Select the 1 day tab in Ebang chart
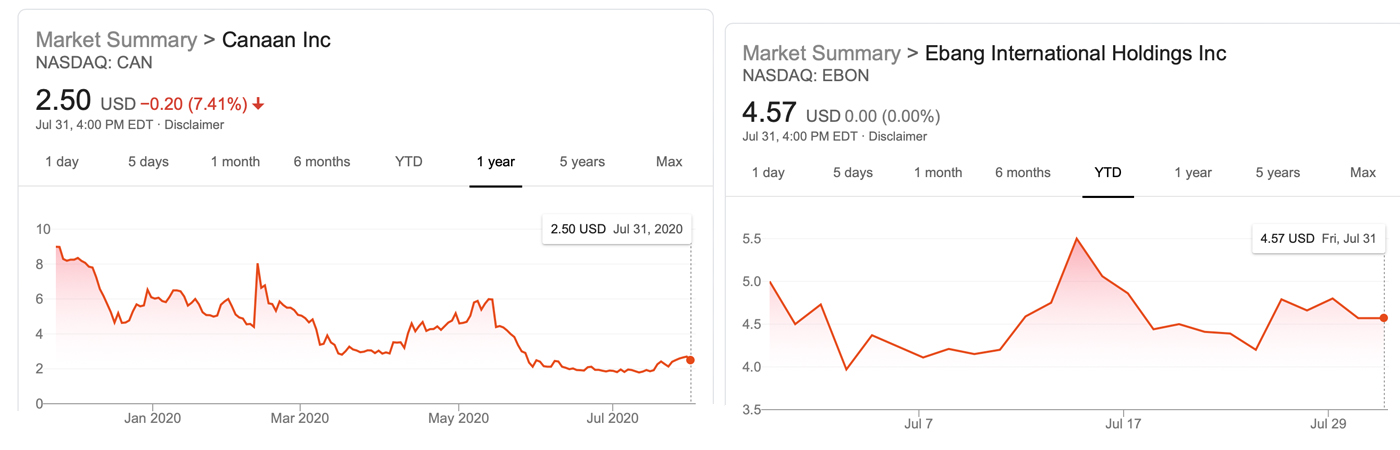This screenshot has width=1400, height=450. pos(768,172)
